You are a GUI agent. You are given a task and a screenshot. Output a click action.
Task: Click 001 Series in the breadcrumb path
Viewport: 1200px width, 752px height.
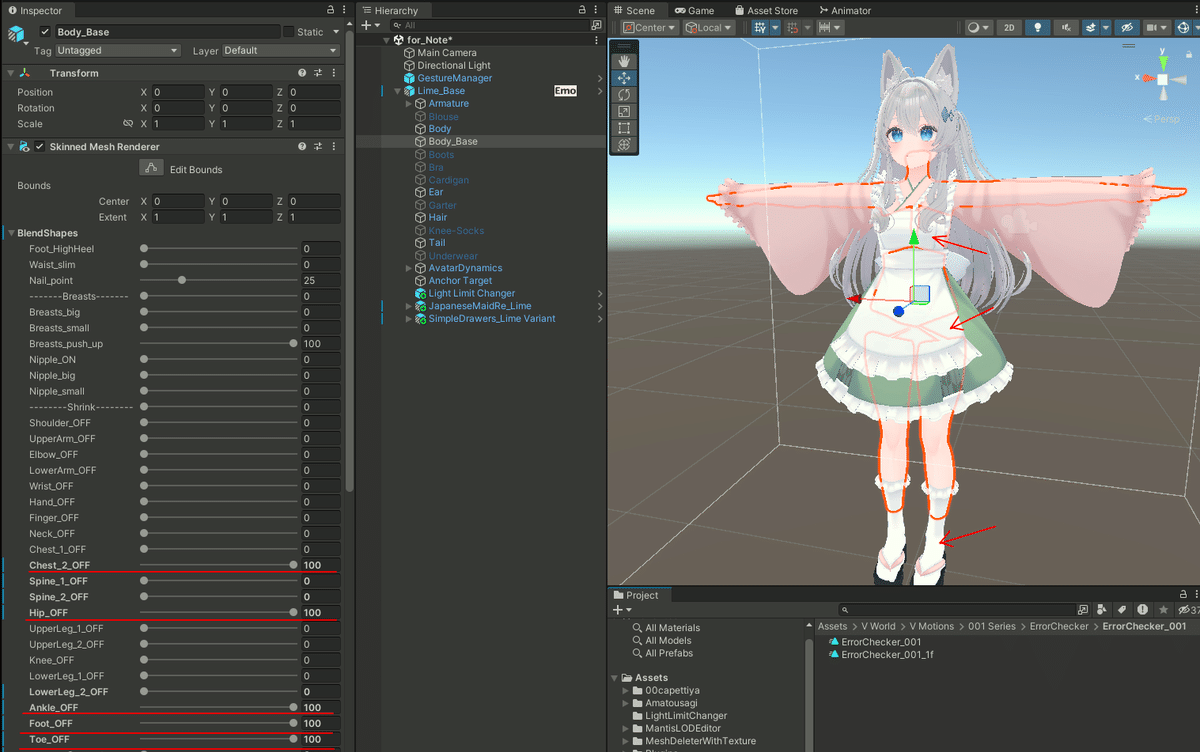coord(991,627)
